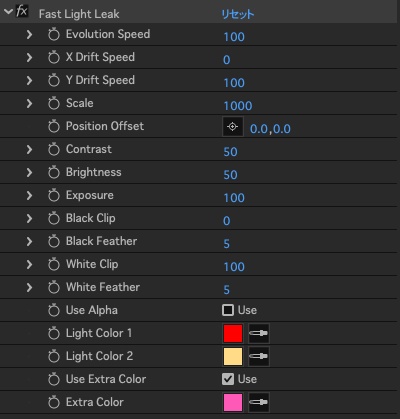Open the red Light Color 1 swatch
Screen dimensions: 400x419
click(233, 333)
